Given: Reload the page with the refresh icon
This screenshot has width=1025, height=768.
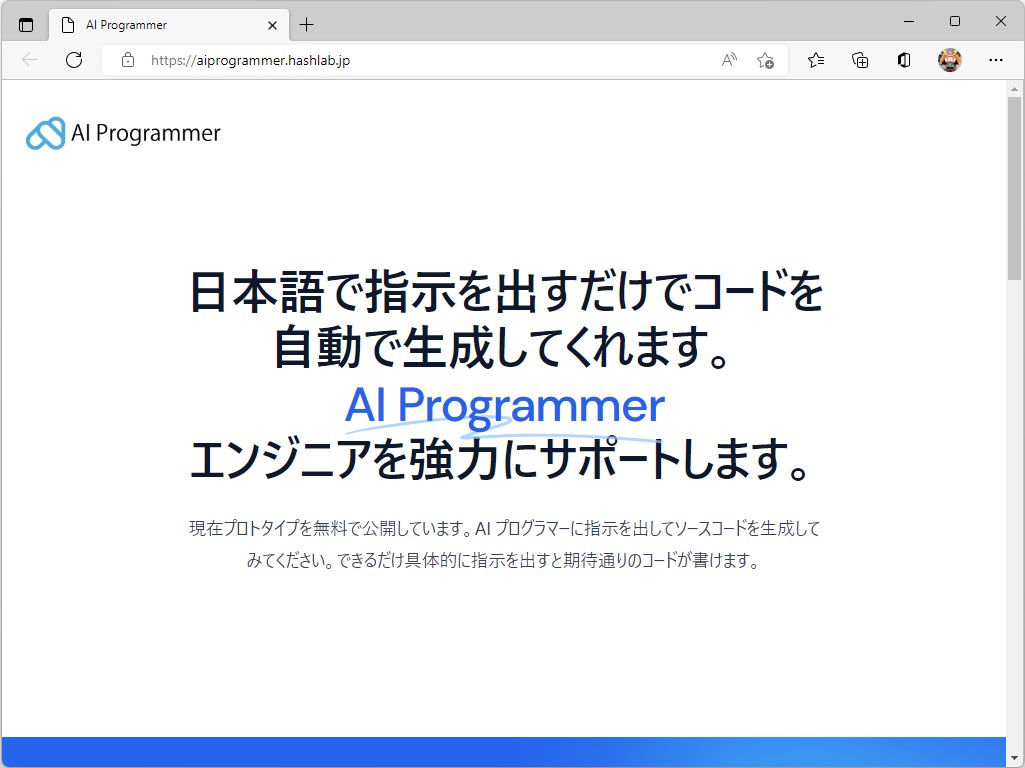Looking at the screenshot, I should click(73, 60).
